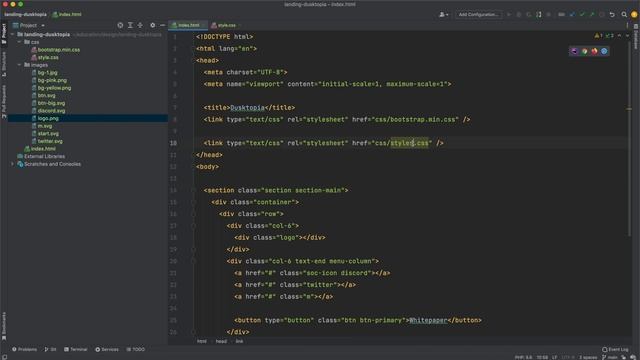640x360 pixels.
Task: Open the Database tool window strip
Action: (636, 36)
